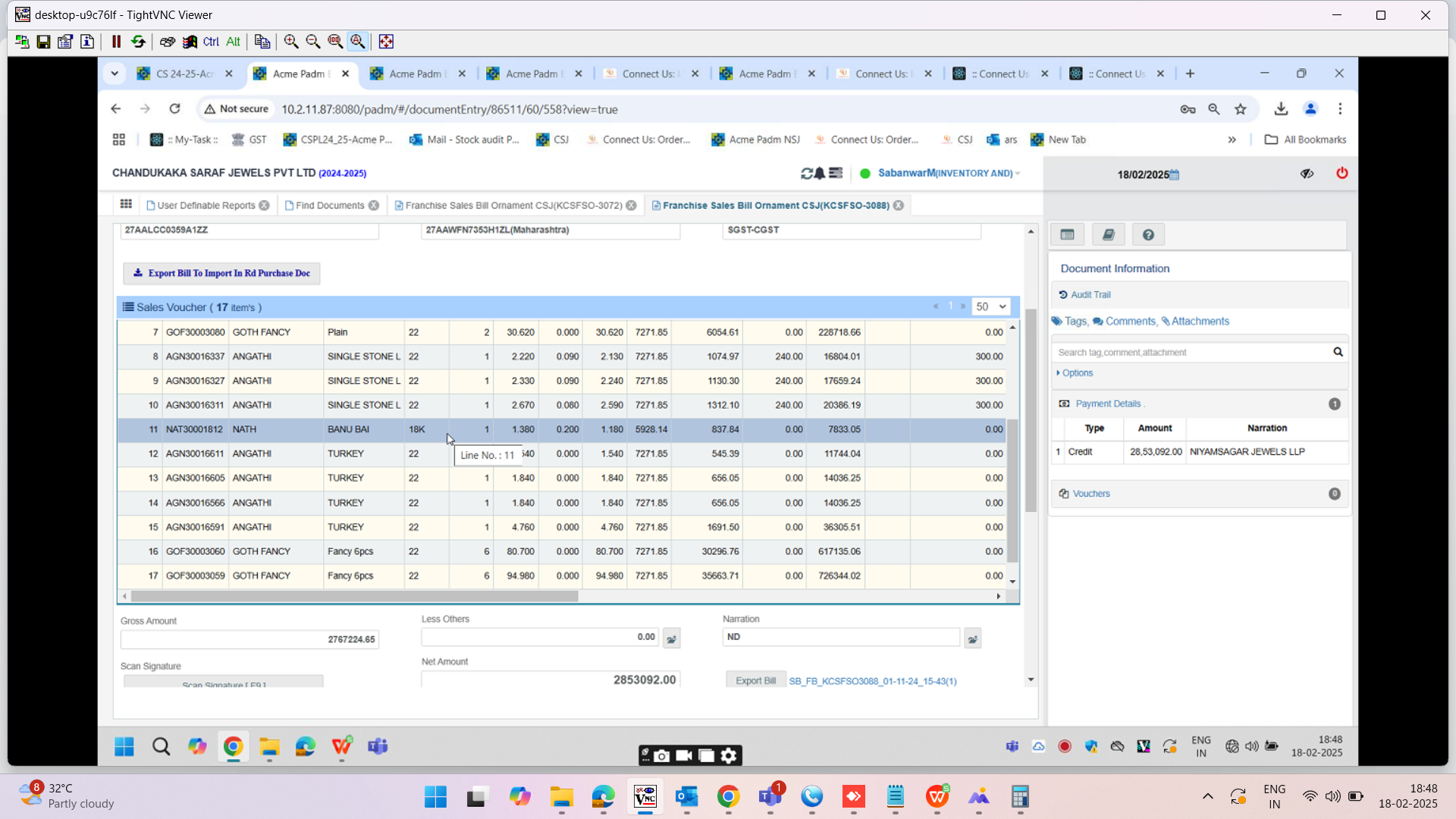Screen dimensions: 1456x819
Task: Click the host Windows Start button
Action: (435, 797)
